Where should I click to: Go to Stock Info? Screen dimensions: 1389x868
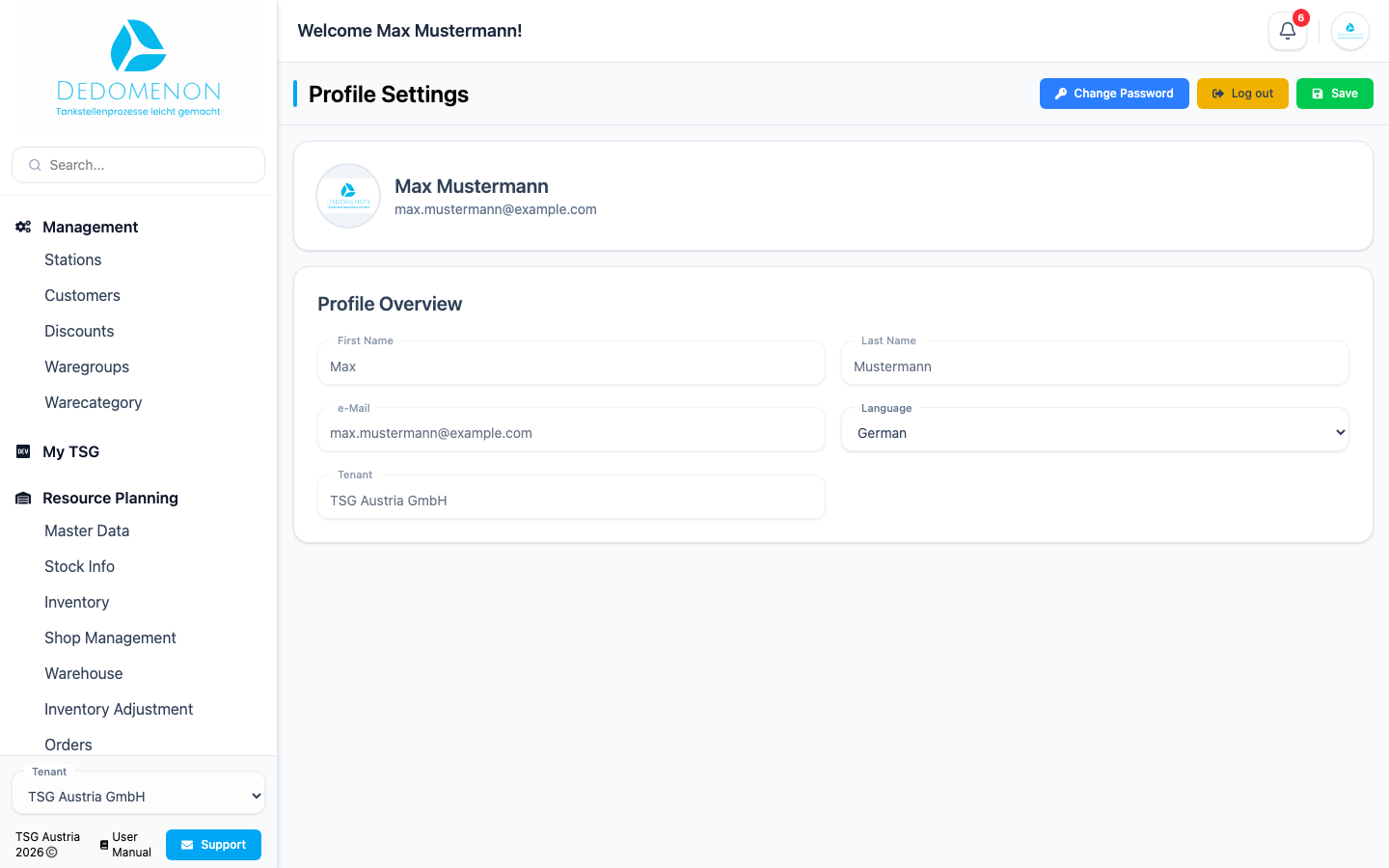click(80, 567)
